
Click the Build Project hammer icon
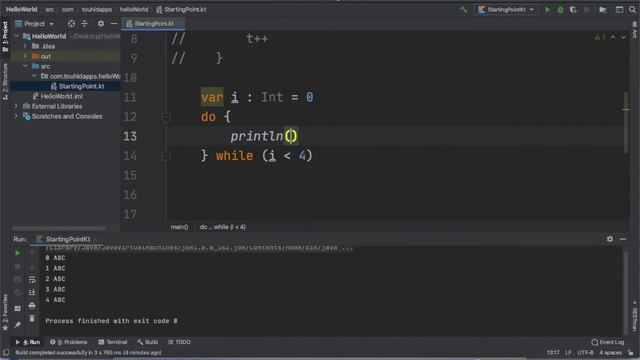click(x=463, y=9)
